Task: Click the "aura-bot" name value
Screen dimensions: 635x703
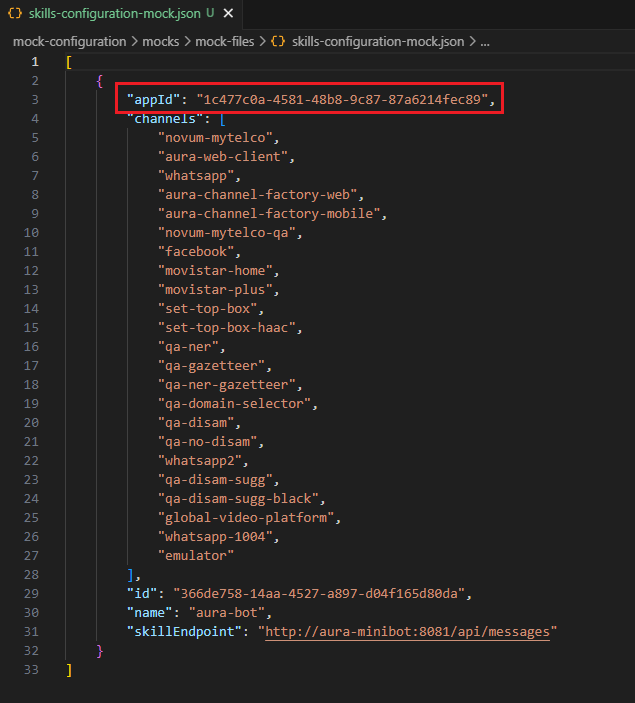Action: 226,613
